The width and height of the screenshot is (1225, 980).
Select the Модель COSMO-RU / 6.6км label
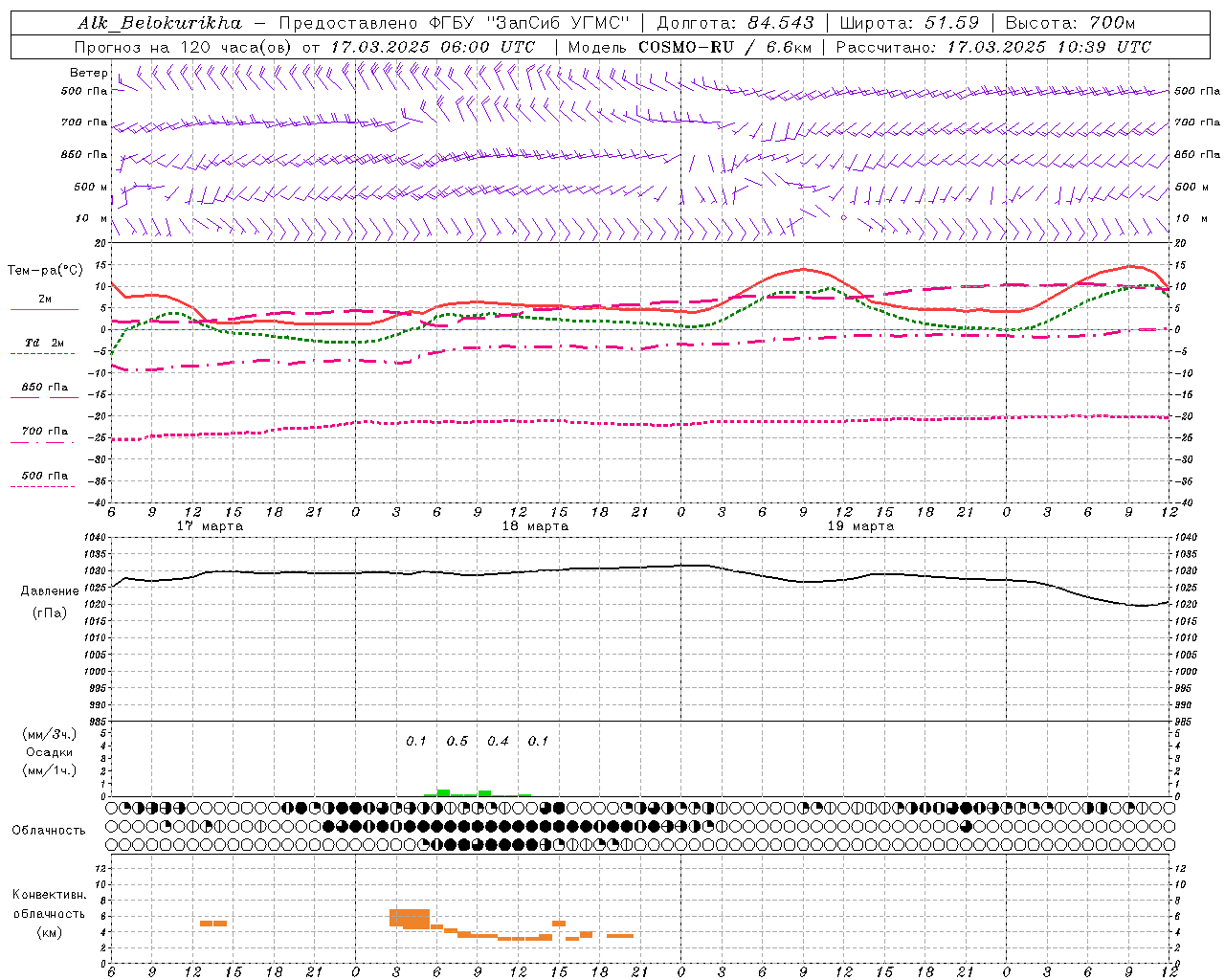(x=690, y=47)
